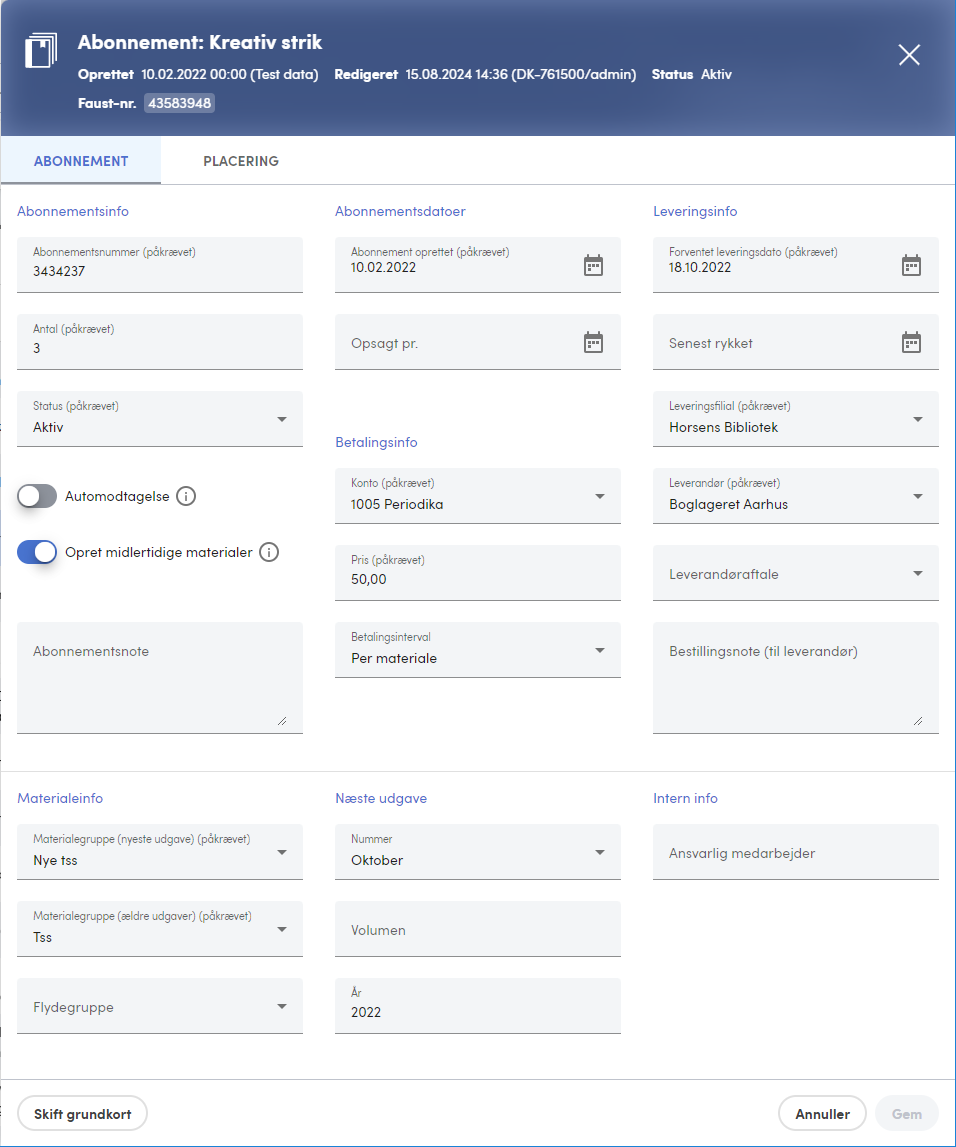This screenshot has width=956, height=1147.
Task: Click the Annuller button
Action: point(822,1114)
